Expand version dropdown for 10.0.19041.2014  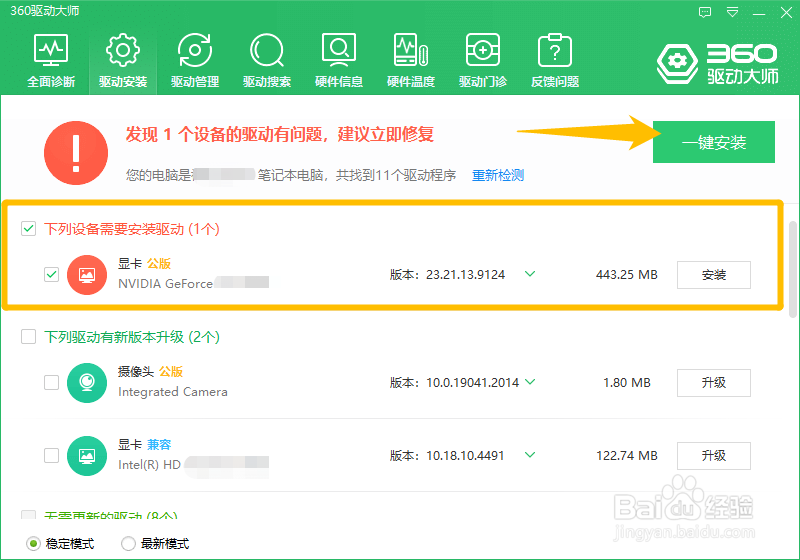(530, 381)
